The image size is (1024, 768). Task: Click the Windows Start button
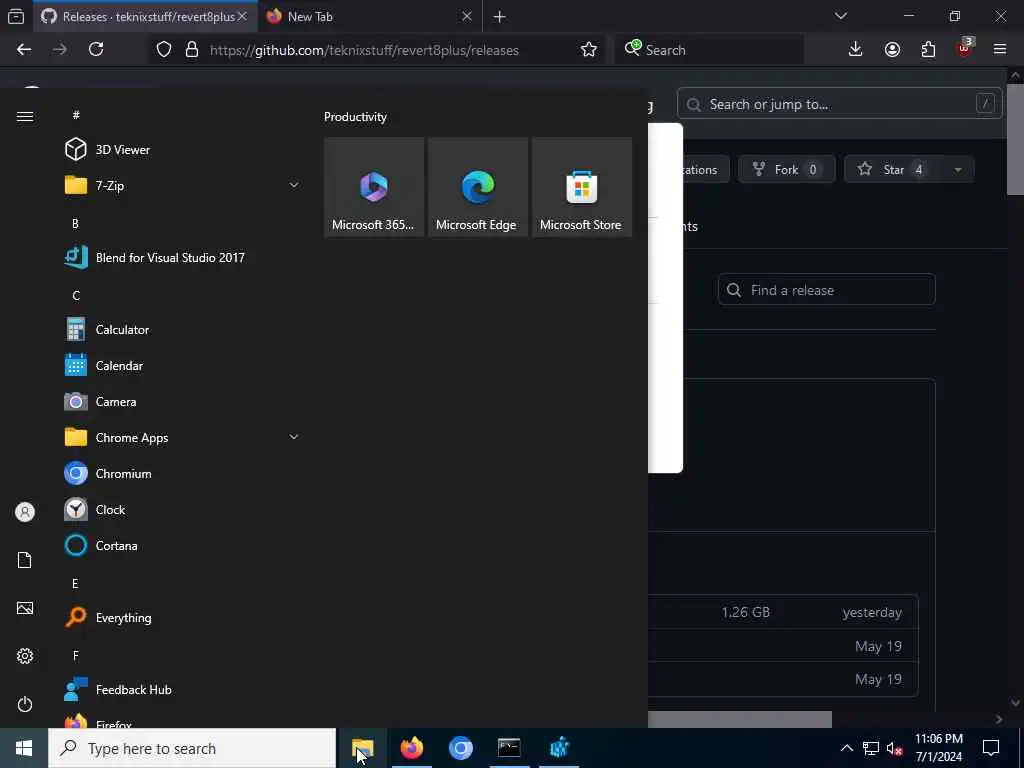point(24,748)
